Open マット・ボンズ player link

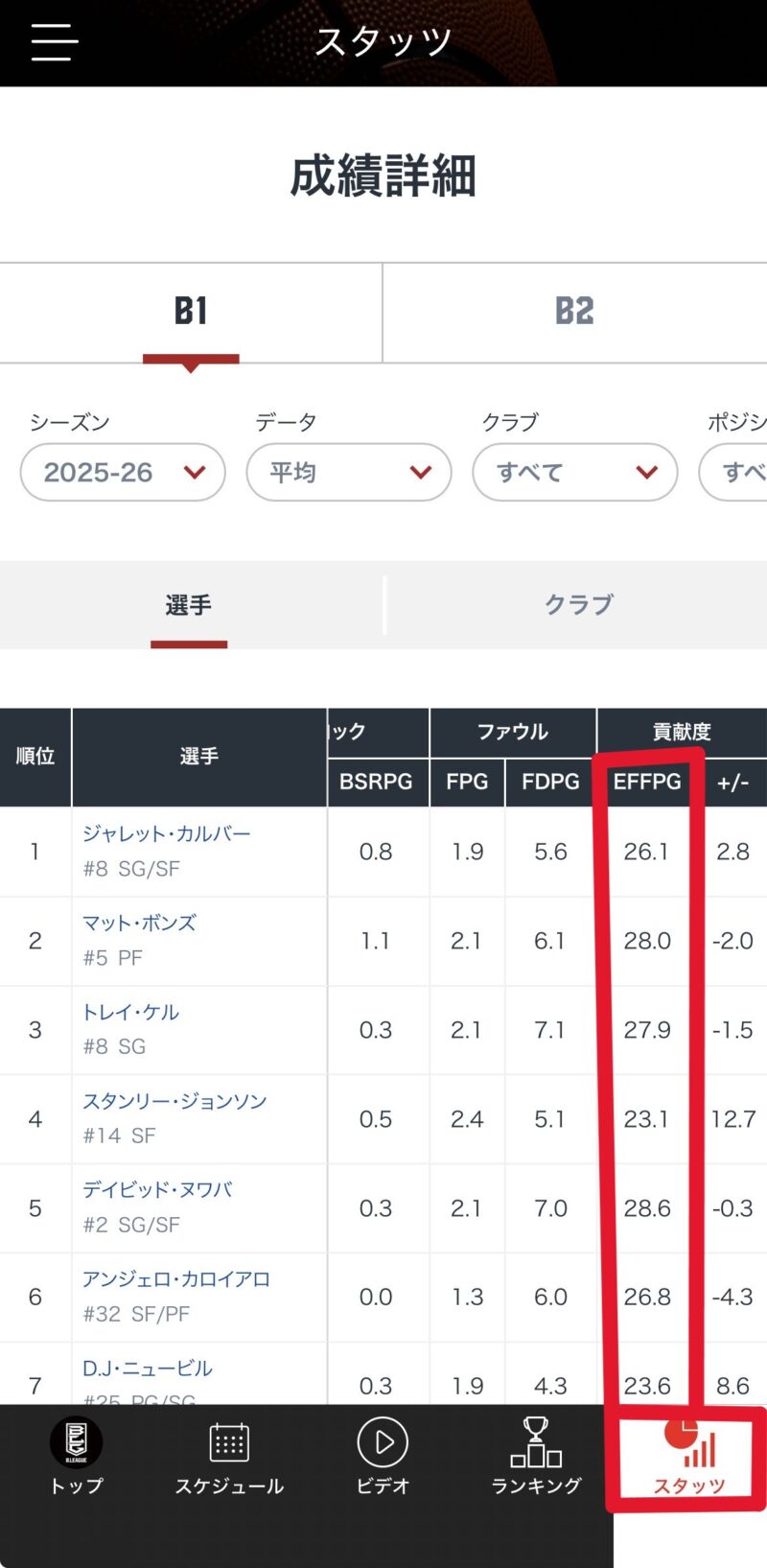click(139, 924)
